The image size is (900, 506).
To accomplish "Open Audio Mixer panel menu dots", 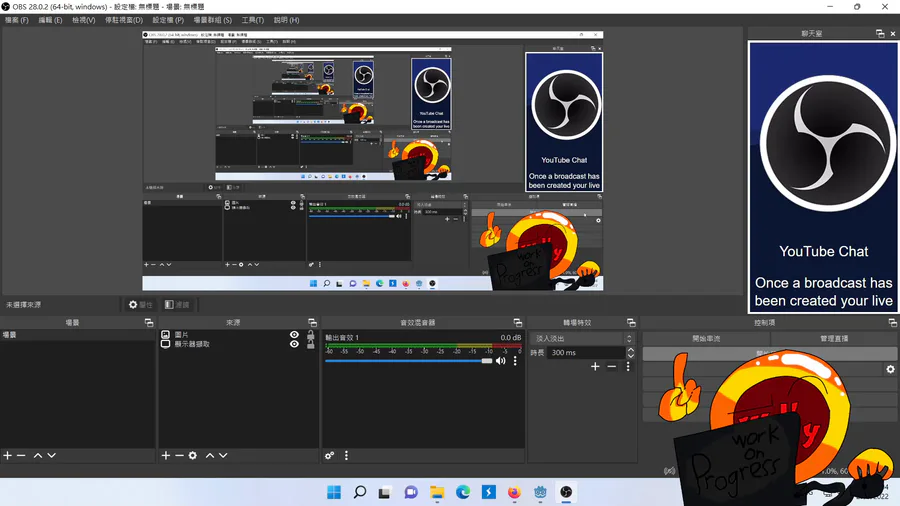I will click(x=346, y=456).
